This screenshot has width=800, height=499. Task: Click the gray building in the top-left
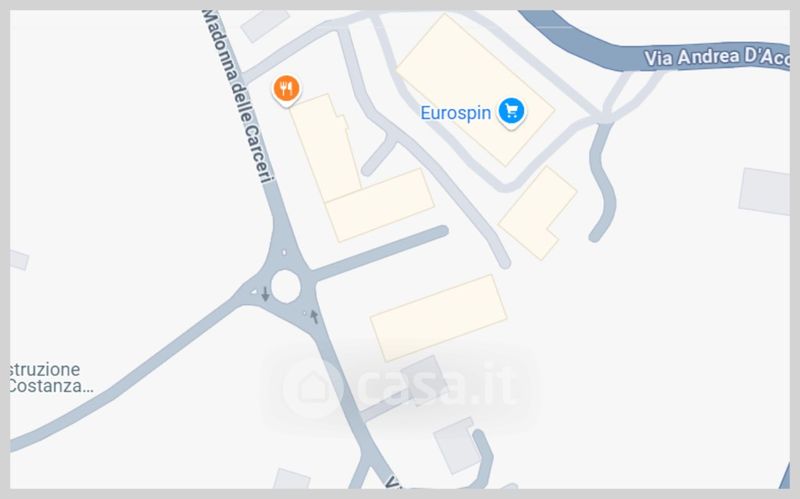265,25
